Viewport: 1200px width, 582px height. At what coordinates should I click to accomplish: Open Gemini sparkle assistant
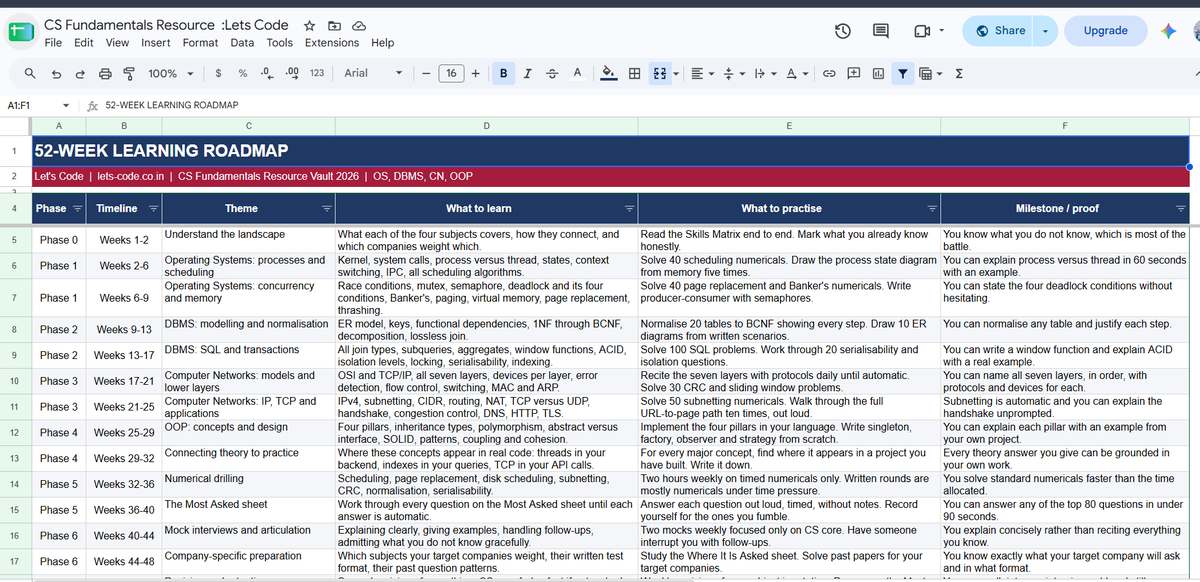pyautogui.click(x=1168, y=31)
